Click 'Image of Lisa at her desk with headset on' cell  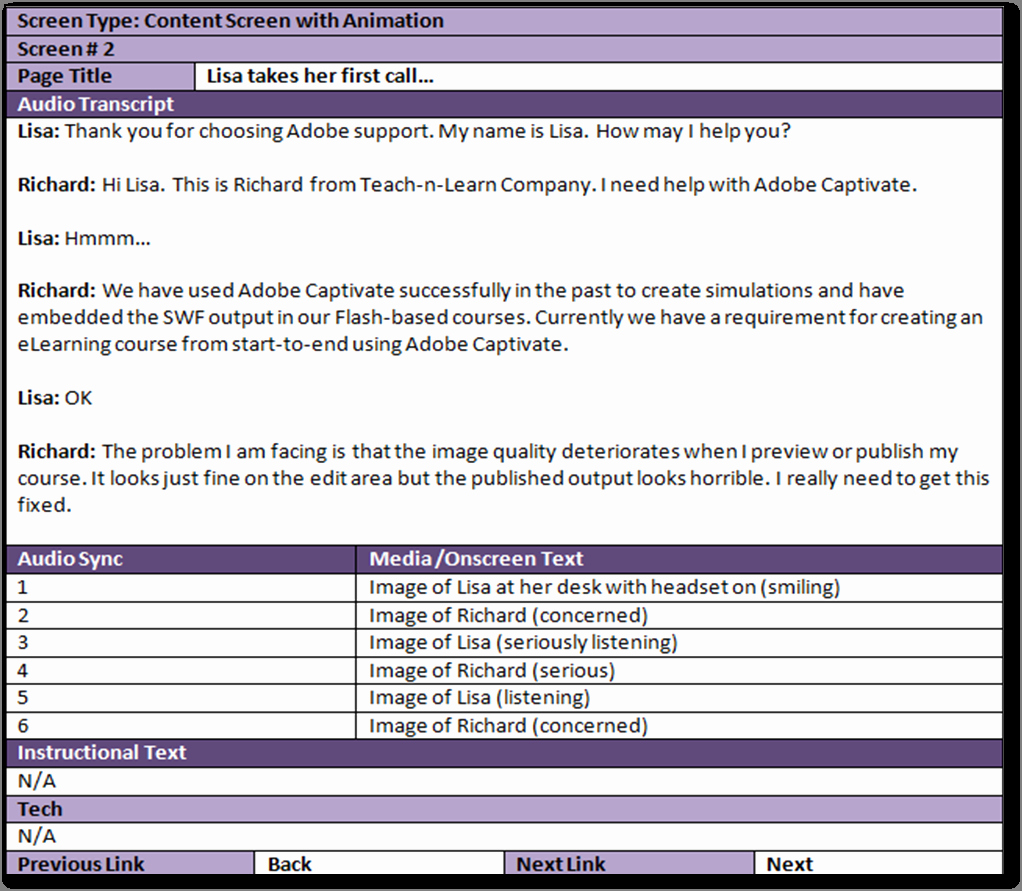(x=679, y=588)
